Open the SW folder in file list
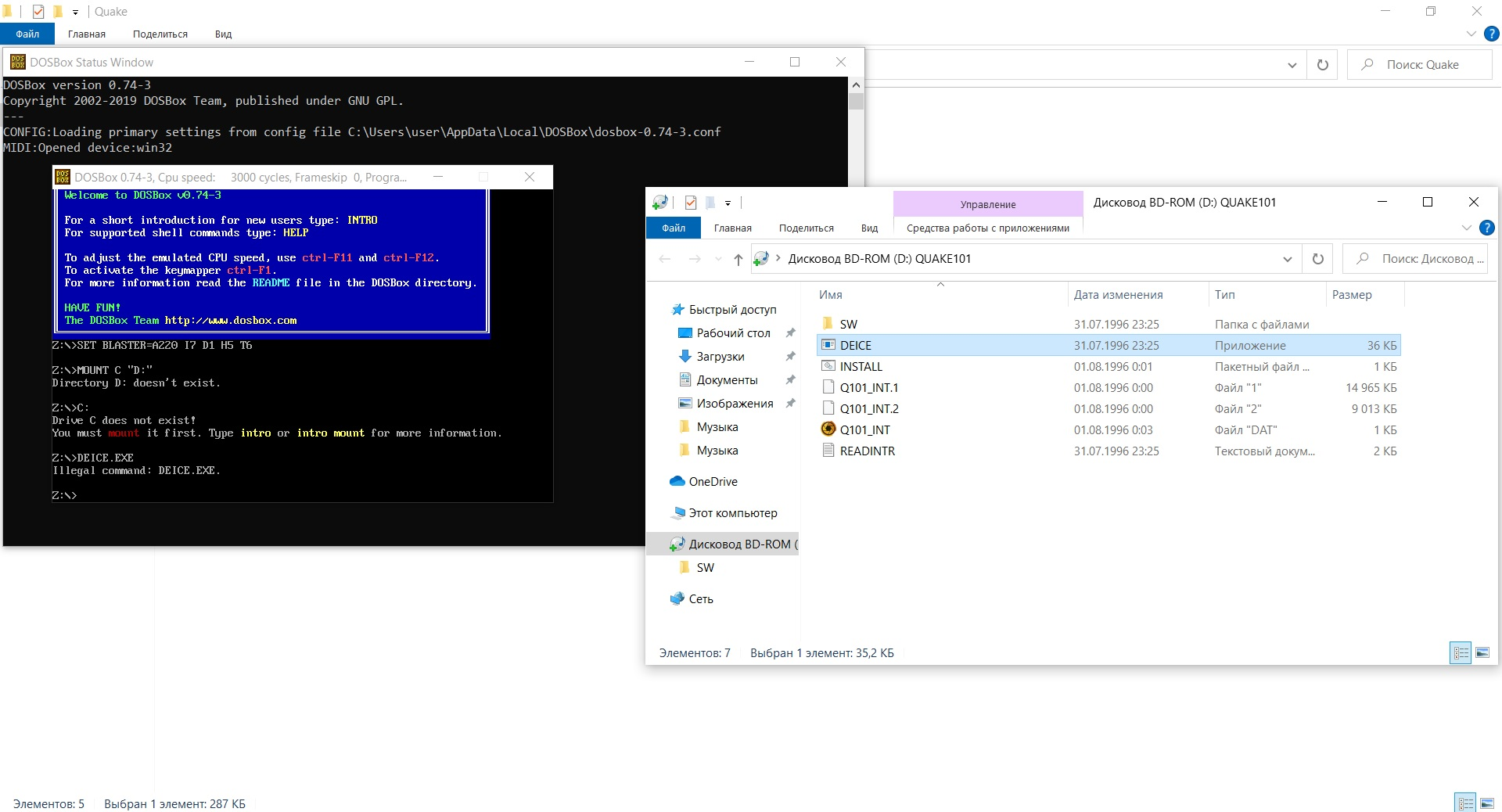The image size is (1502, 812). (848, 324)
